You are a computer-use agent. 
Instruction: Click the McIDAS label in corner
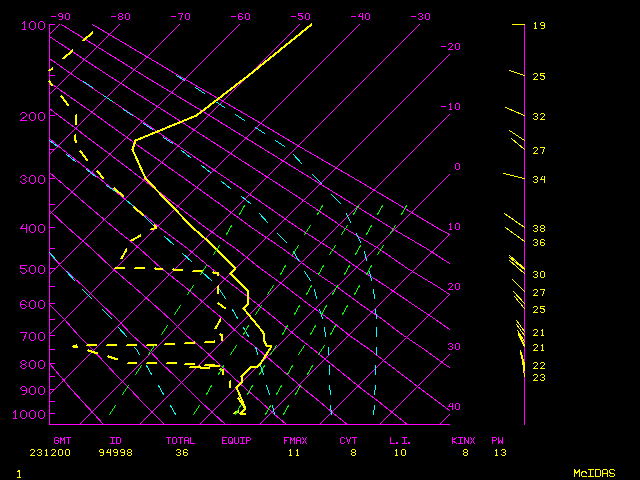tap(593, 472)
